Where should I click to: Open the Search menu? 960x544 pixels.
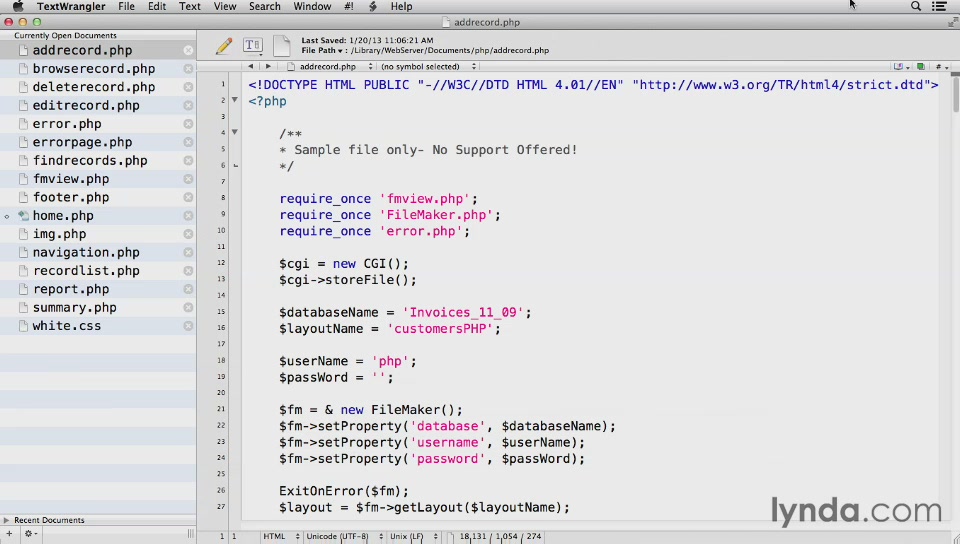click(x=264, y=6)
